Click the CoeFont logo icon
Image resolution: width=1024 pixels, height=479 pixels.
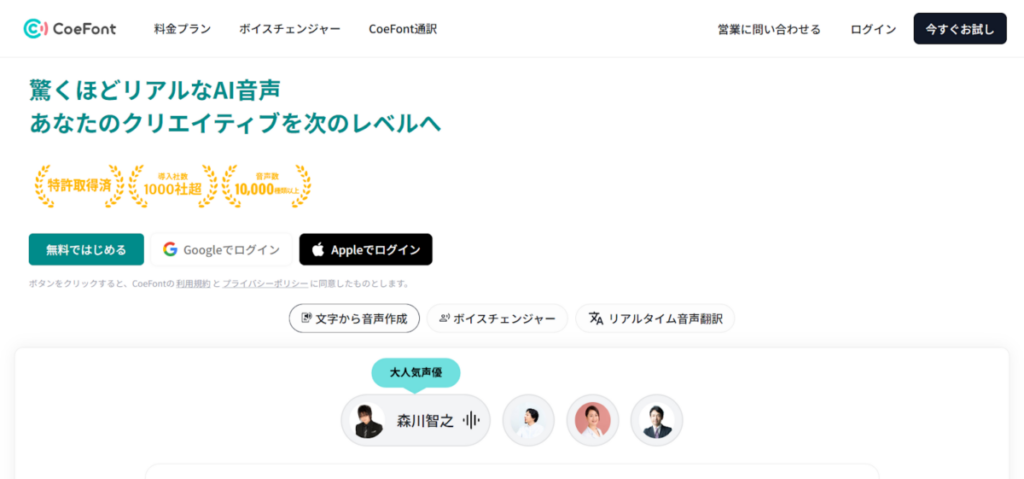click(x=36, y=29)
